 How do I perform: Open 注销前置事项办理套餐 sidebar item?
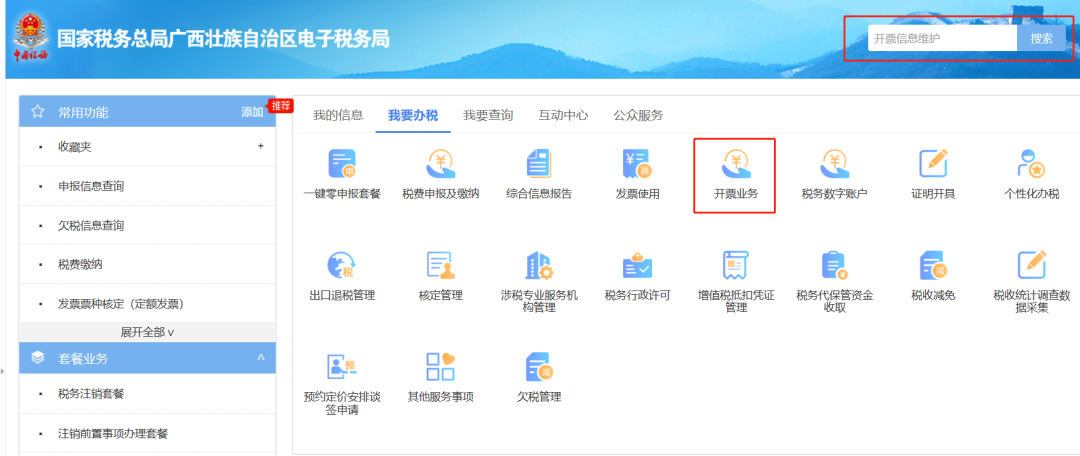[113, 434]
